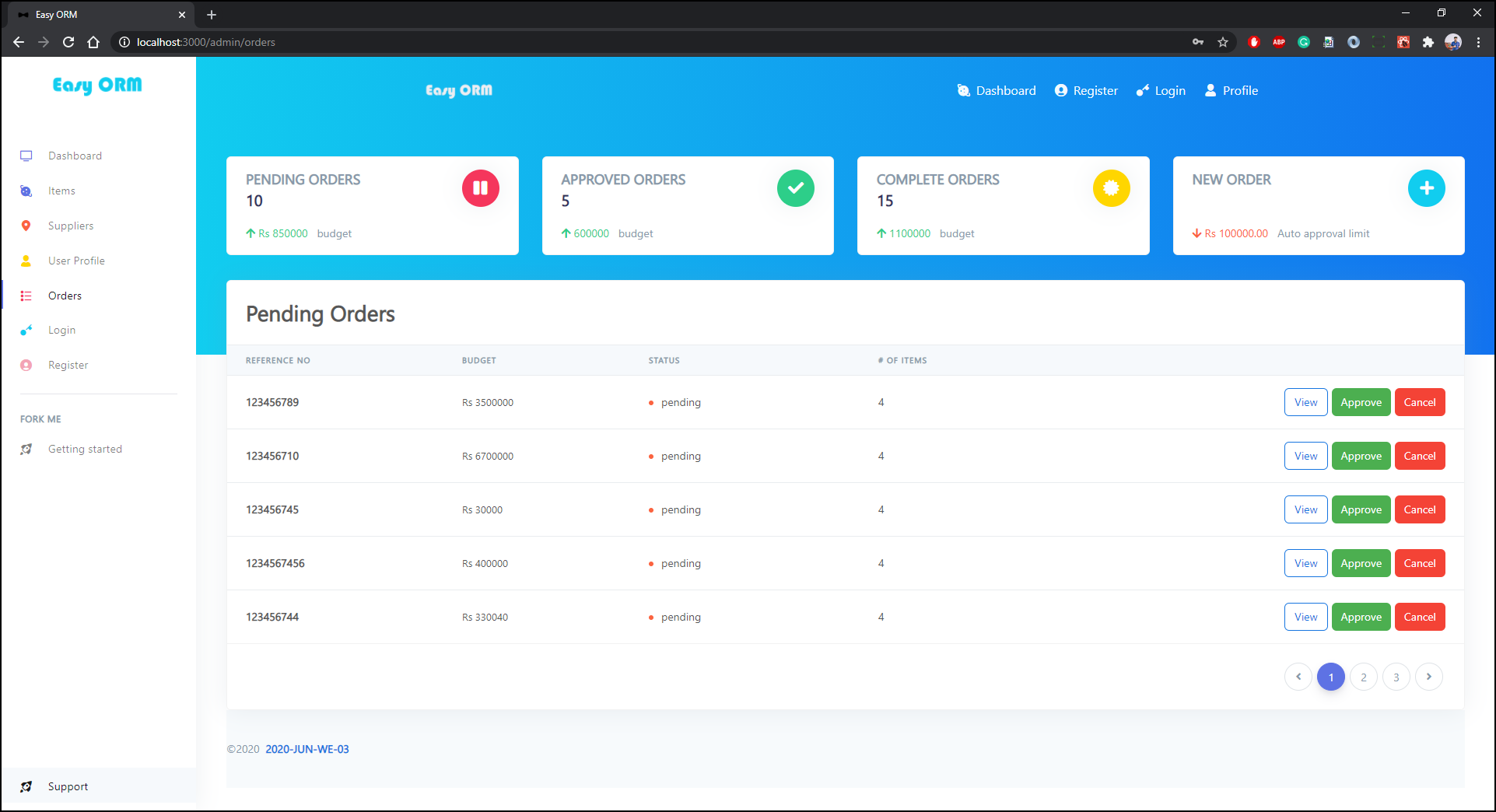Click the STATUS column header
This screenshot has width=1496, height=812.
click(x=664, y=360)
